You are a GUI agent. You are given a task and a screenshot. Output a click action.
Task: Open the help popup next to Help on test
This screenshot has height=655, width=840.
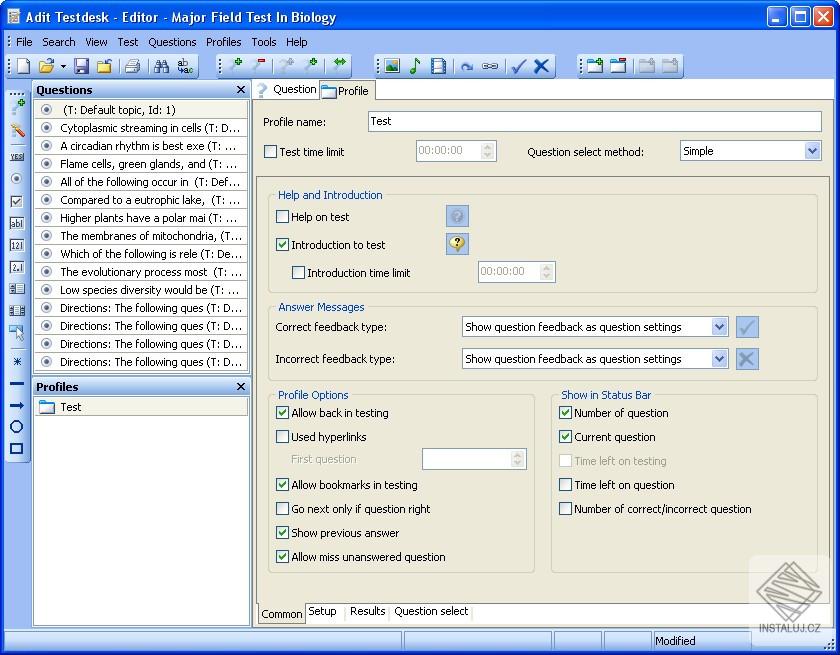tap(457, 216)
